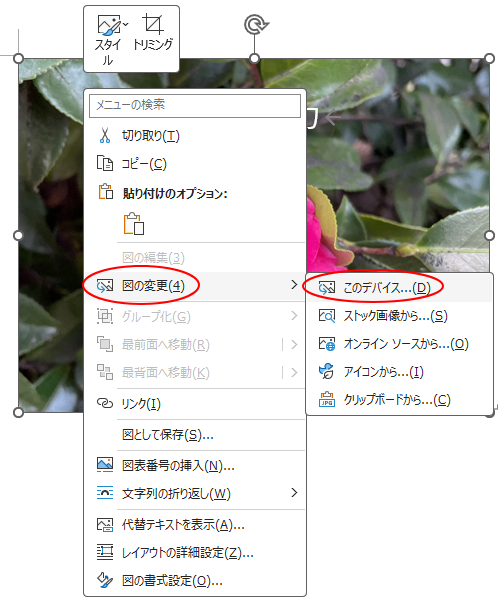Select the トリミング crop tool

click(x=153, y=33)
